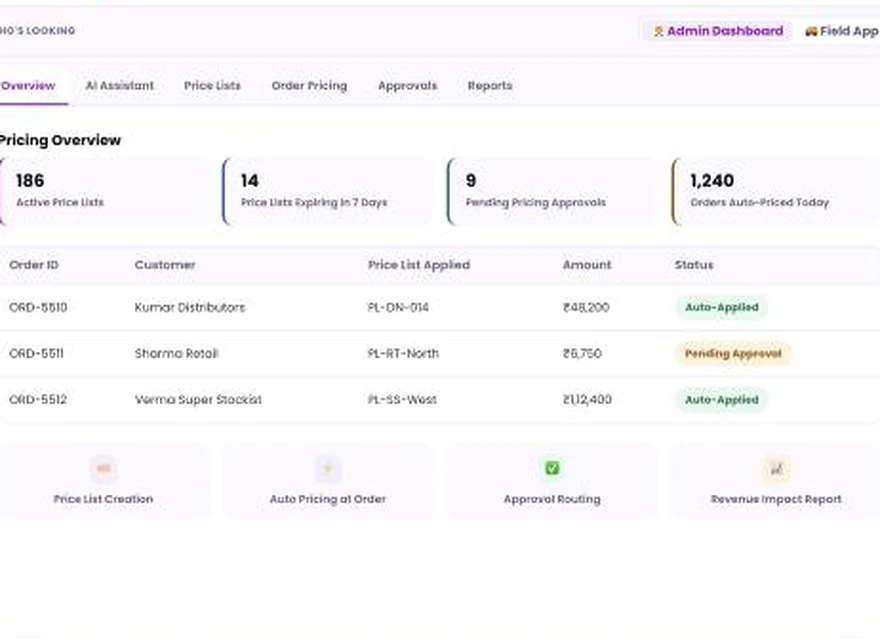Click the 186 Active Price Lists card
Viewport: 880px width, 640px height.
(103, 191)
